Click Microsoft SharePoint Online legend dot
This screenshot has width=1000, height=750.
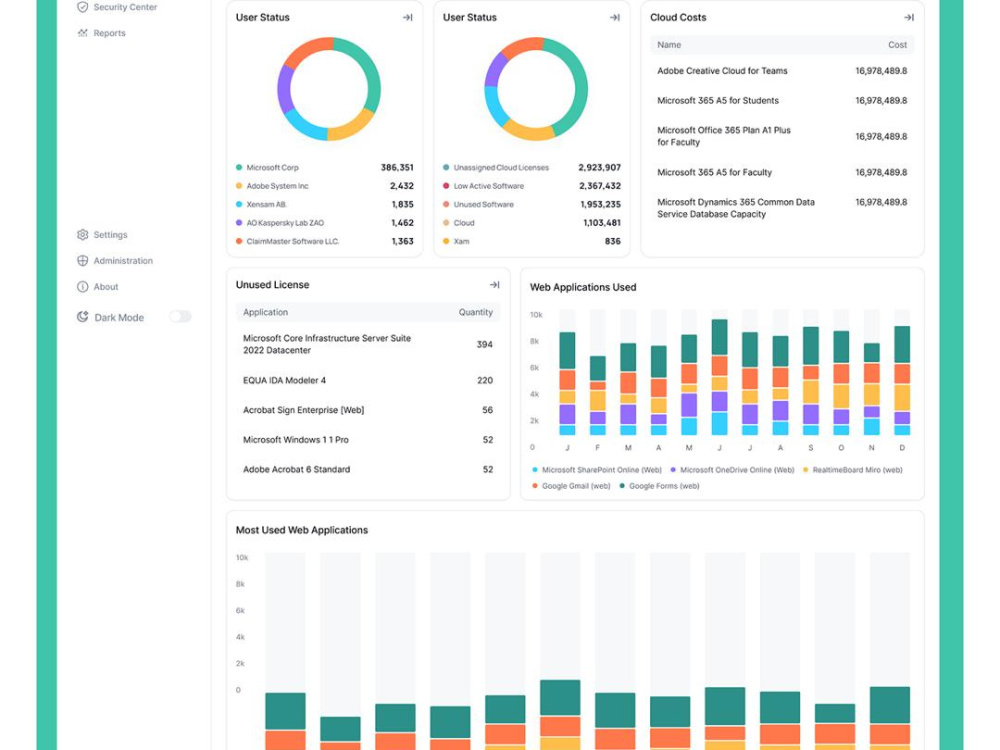(x=534, y=469)
